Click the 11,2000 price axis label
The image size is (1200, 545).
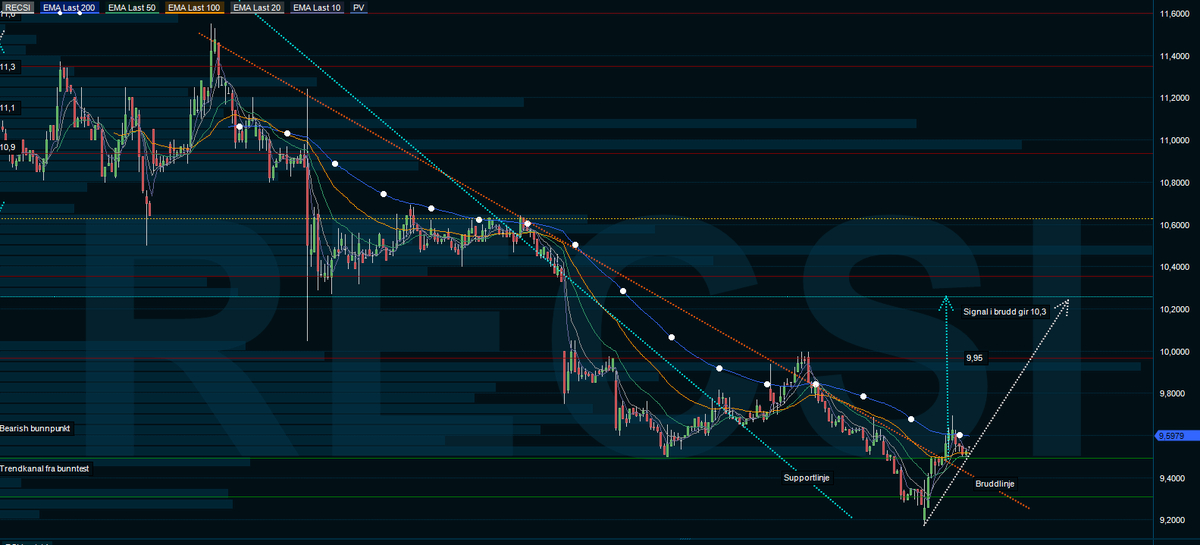click(1176, 99)
